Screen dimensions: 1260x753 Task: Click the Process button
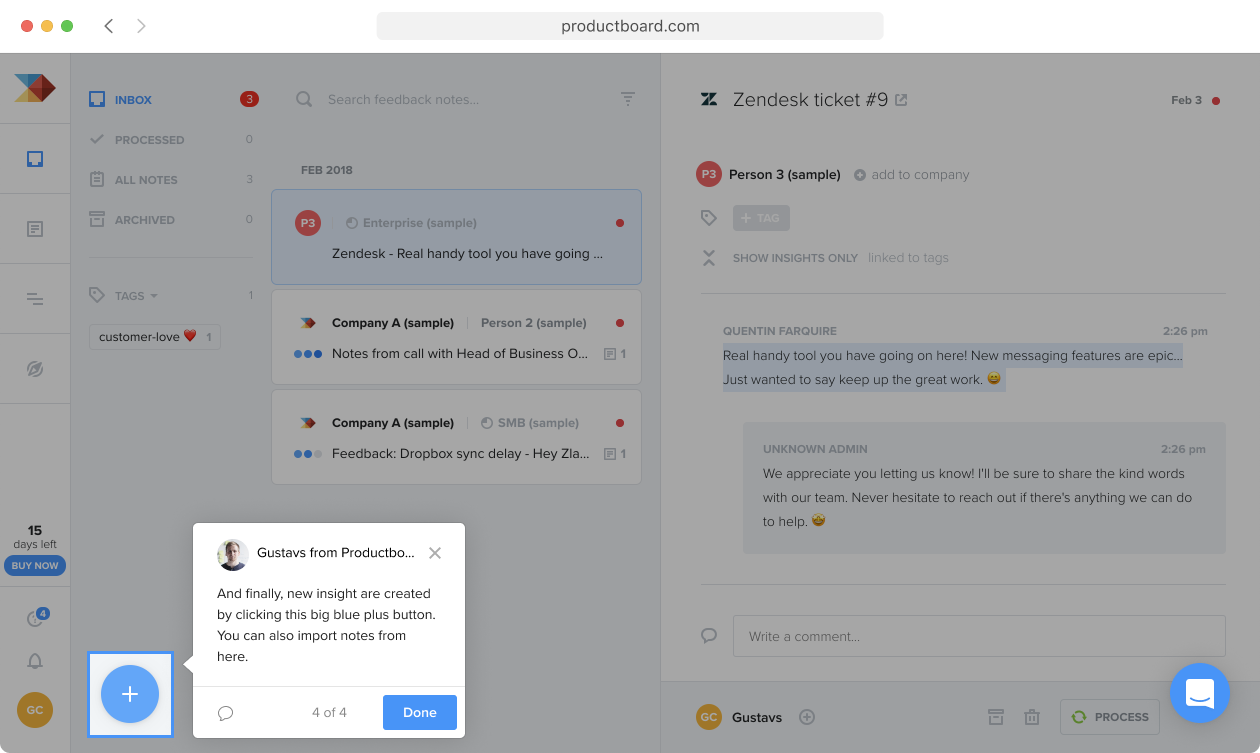pyautogui.click(x=1110, y=717)
